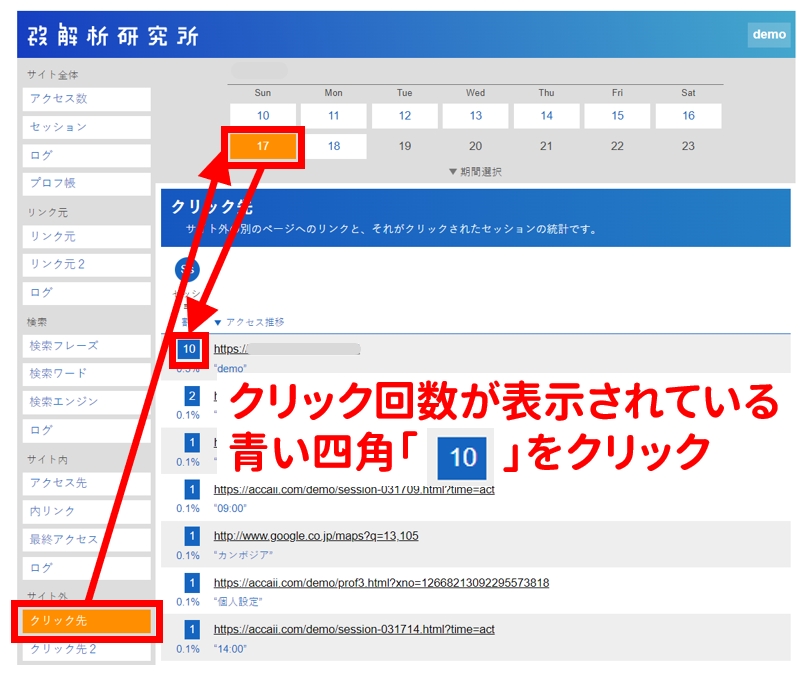Click the blue count square showing 2
Screen dimensions: 806x674
pos(192,396)
